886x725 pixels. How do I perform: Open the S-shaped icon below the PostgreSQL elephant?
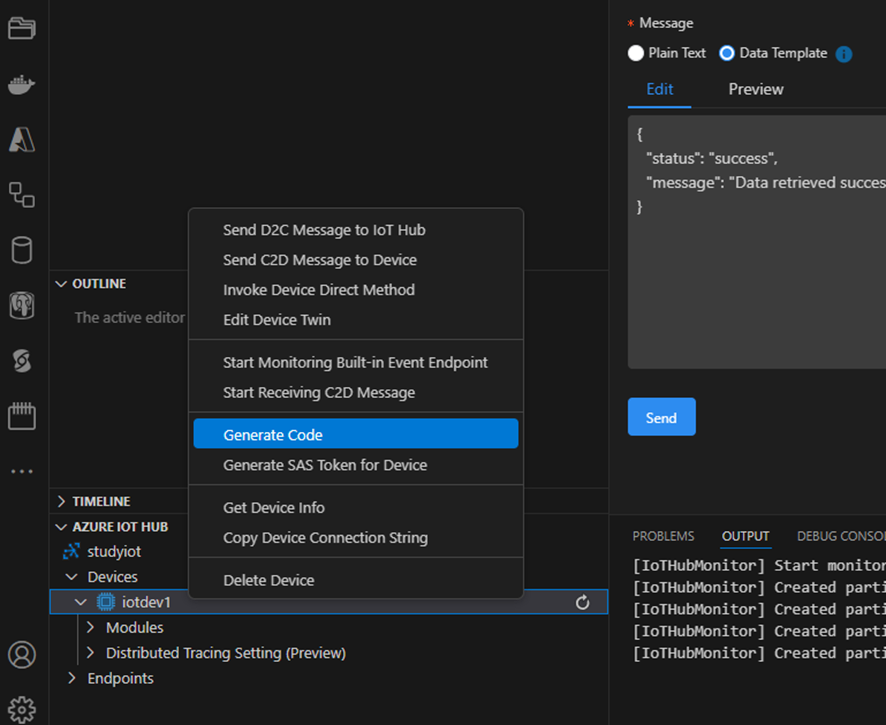point(21,361)
